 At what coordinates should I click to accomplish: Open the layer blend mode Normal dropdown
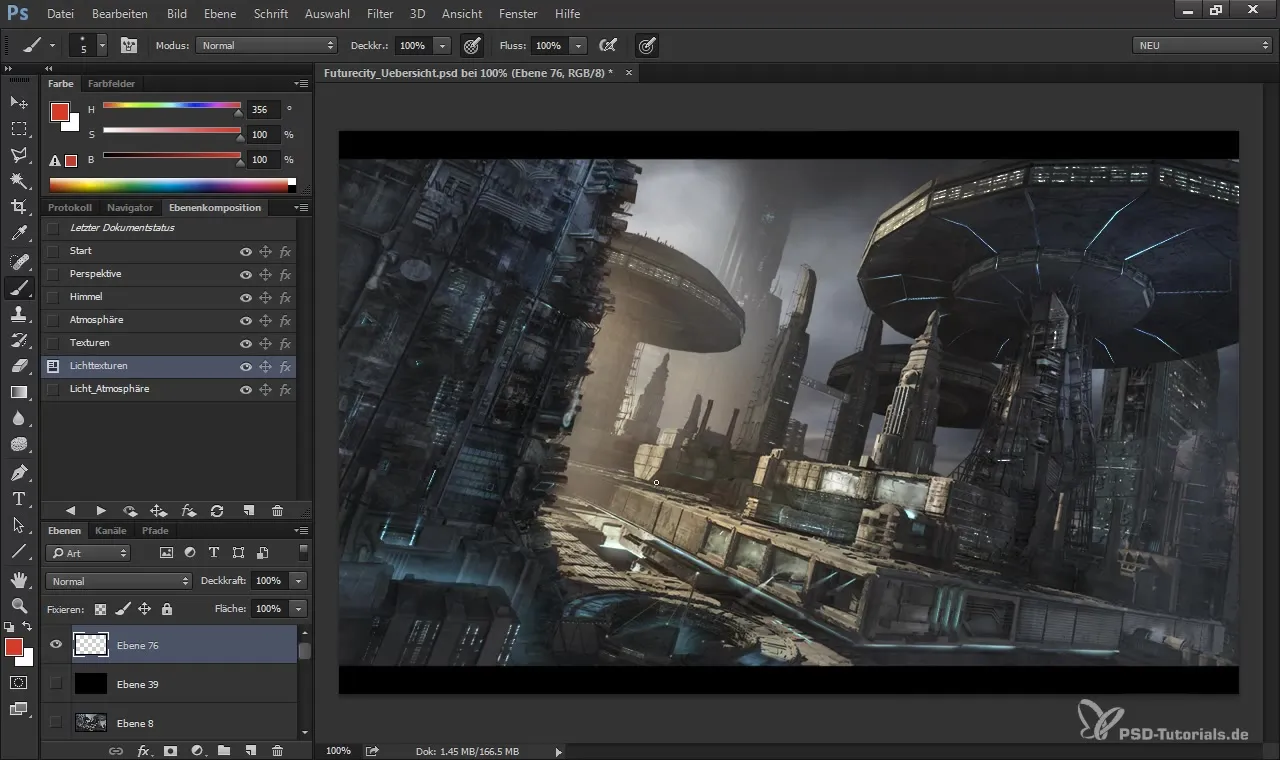point(118,581)
